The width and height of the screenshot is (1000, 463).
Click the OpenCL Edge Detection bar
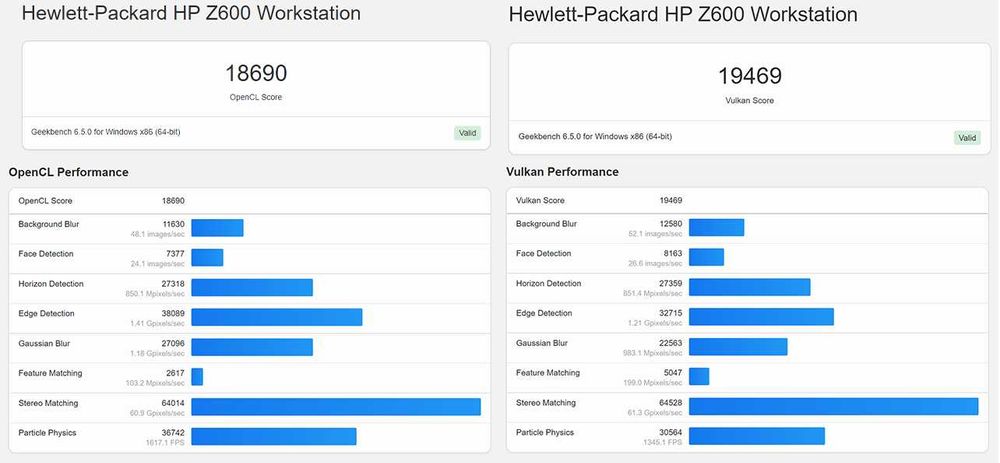[276, 317]
